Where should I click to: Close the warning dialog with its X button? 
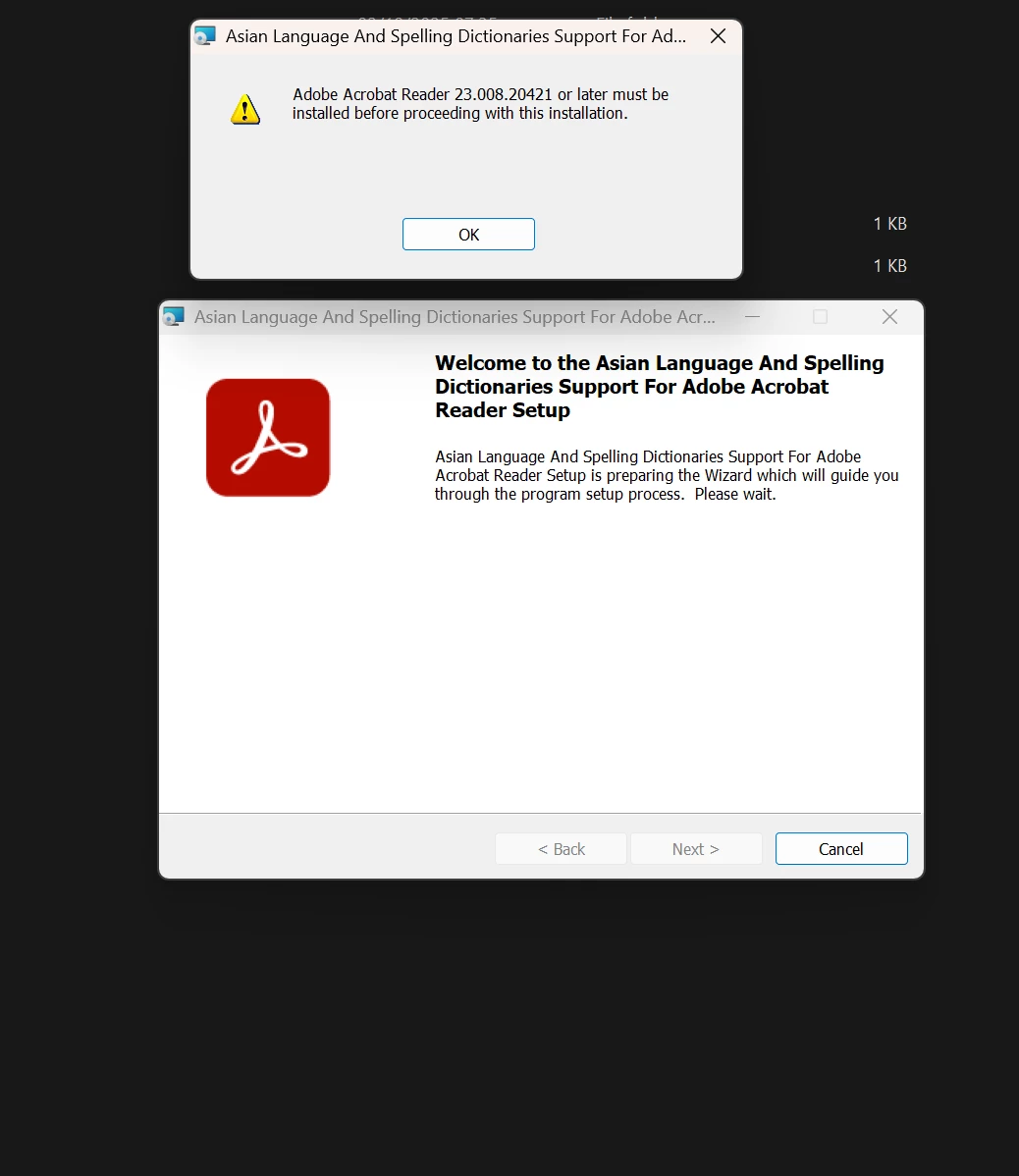coord(718,36)
